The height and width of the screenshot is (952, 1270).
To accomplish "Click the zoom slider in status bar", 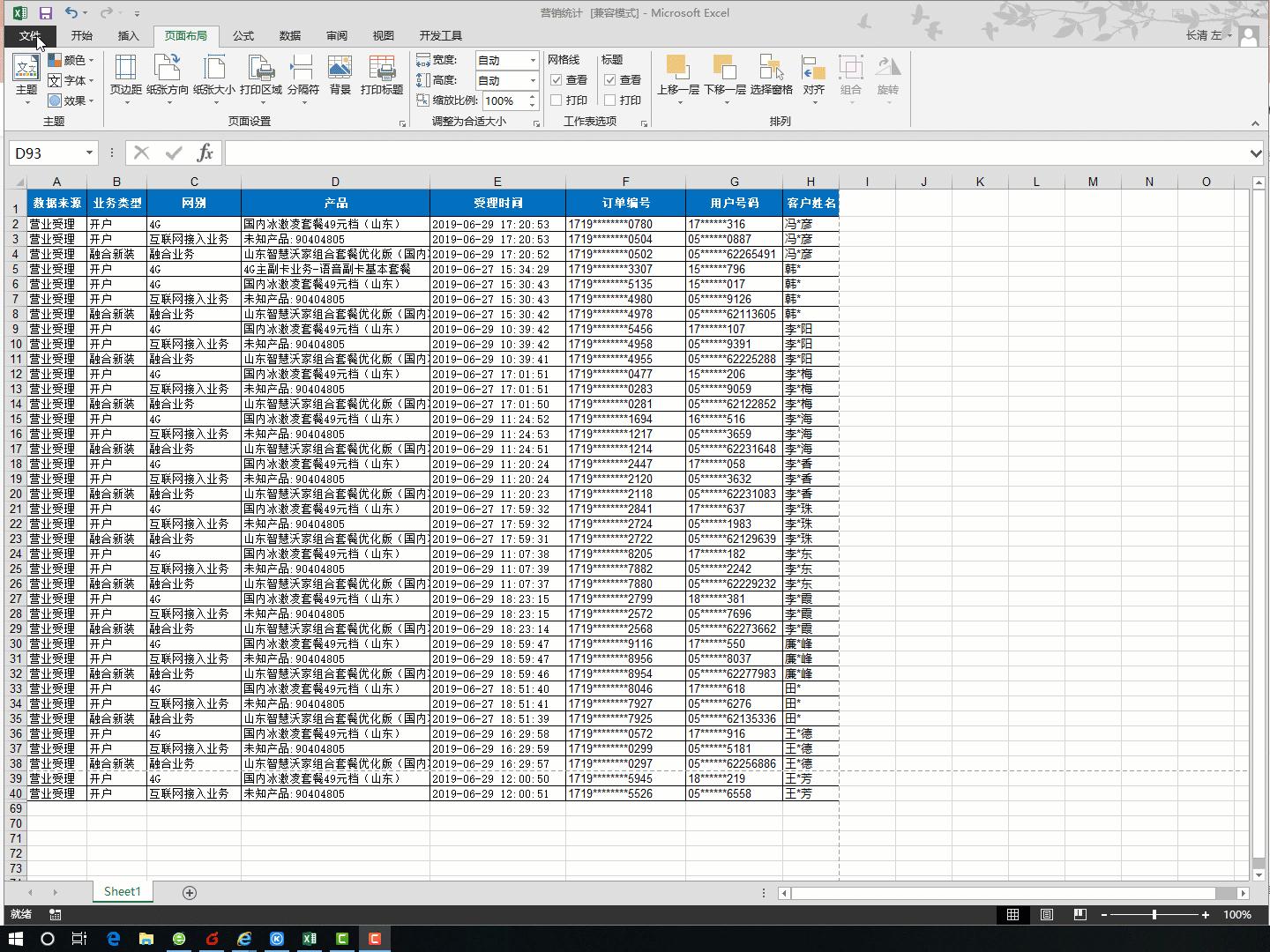I will (1154, 915).
